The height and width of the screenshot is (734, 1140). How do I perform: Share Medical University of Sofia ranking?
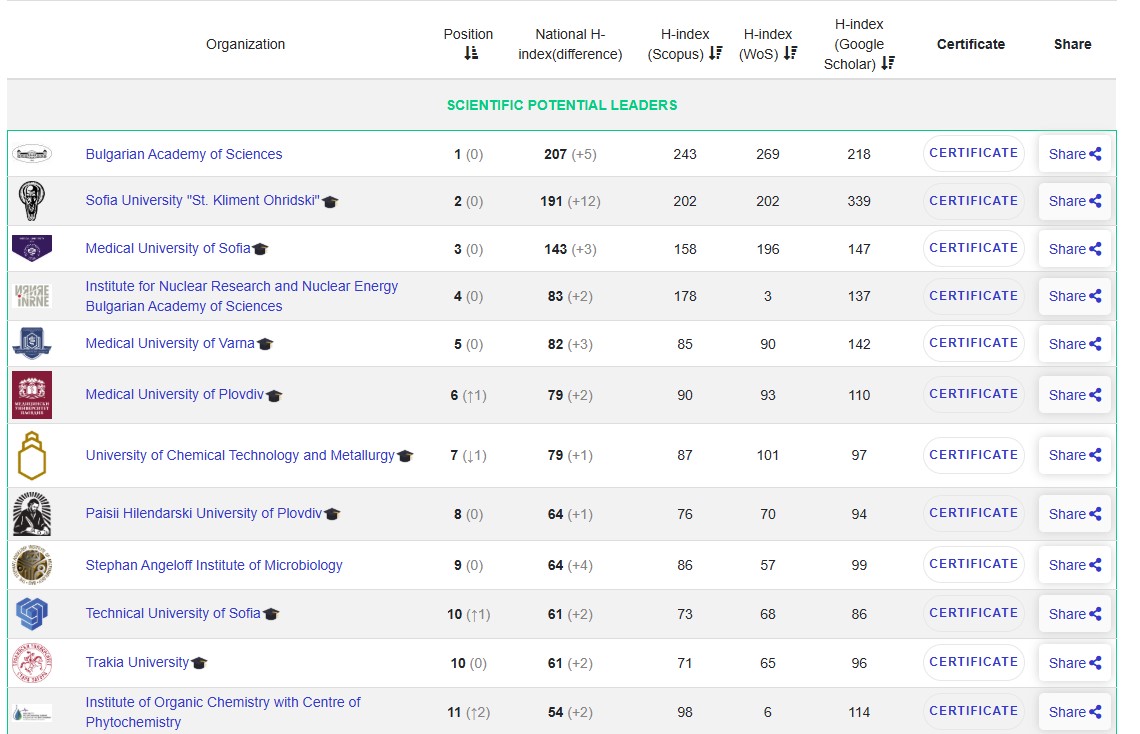pyautogui.click(x=1075, y=249)
